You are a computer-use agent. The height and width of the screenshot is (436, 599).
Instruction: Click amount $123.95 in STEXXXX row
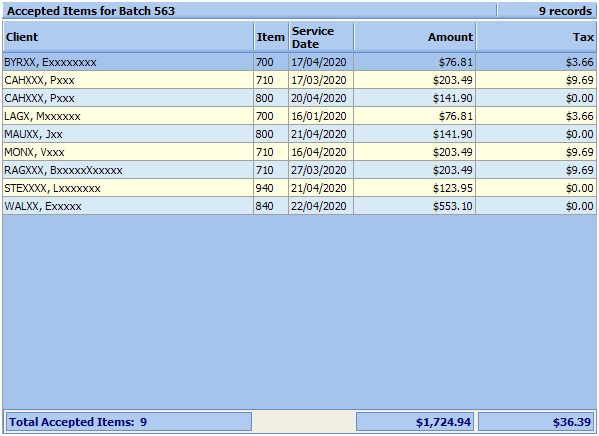pos(415,188)
